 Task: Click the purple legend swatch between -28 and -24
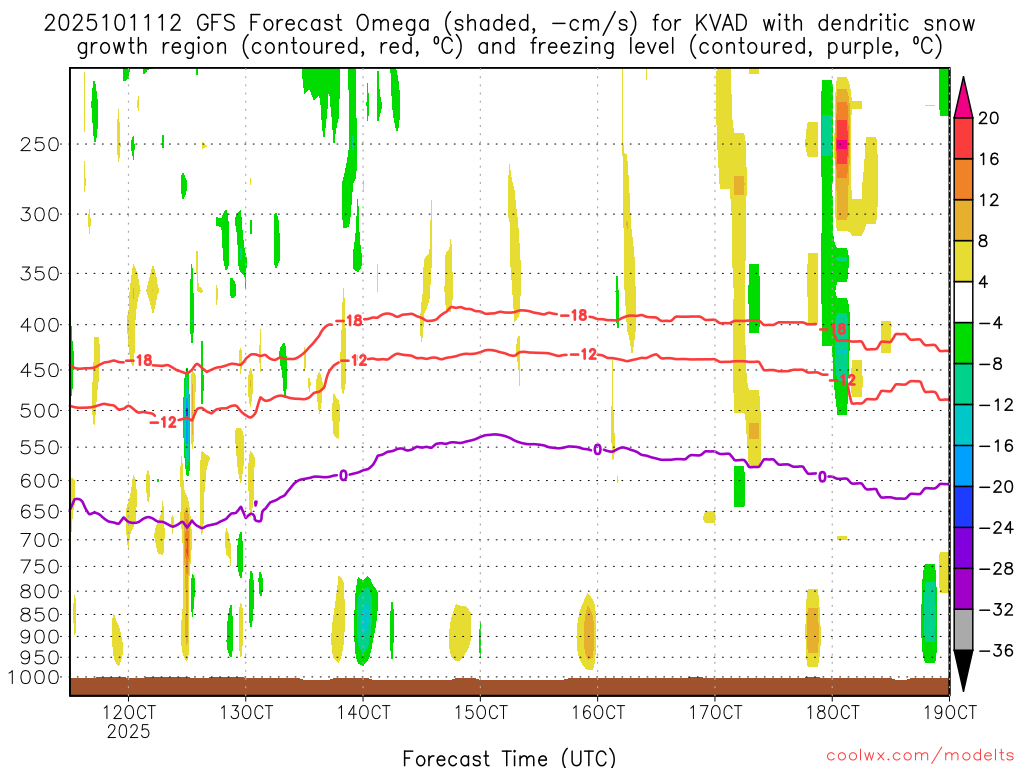tap(963, 548)
